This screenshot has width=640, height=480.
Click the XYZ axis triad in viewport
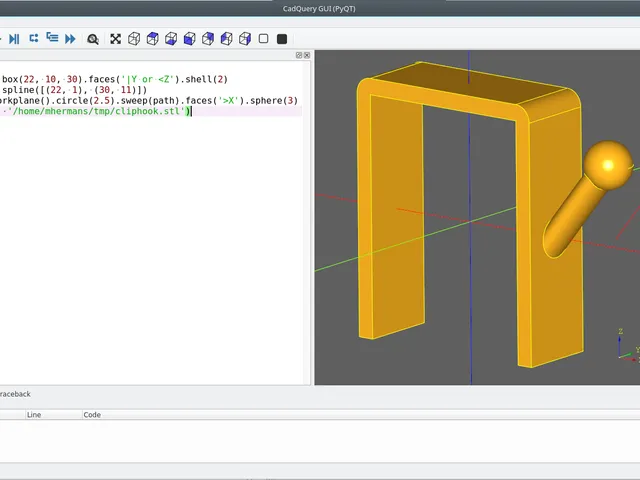pyautogui.click(x=627, y=346)
